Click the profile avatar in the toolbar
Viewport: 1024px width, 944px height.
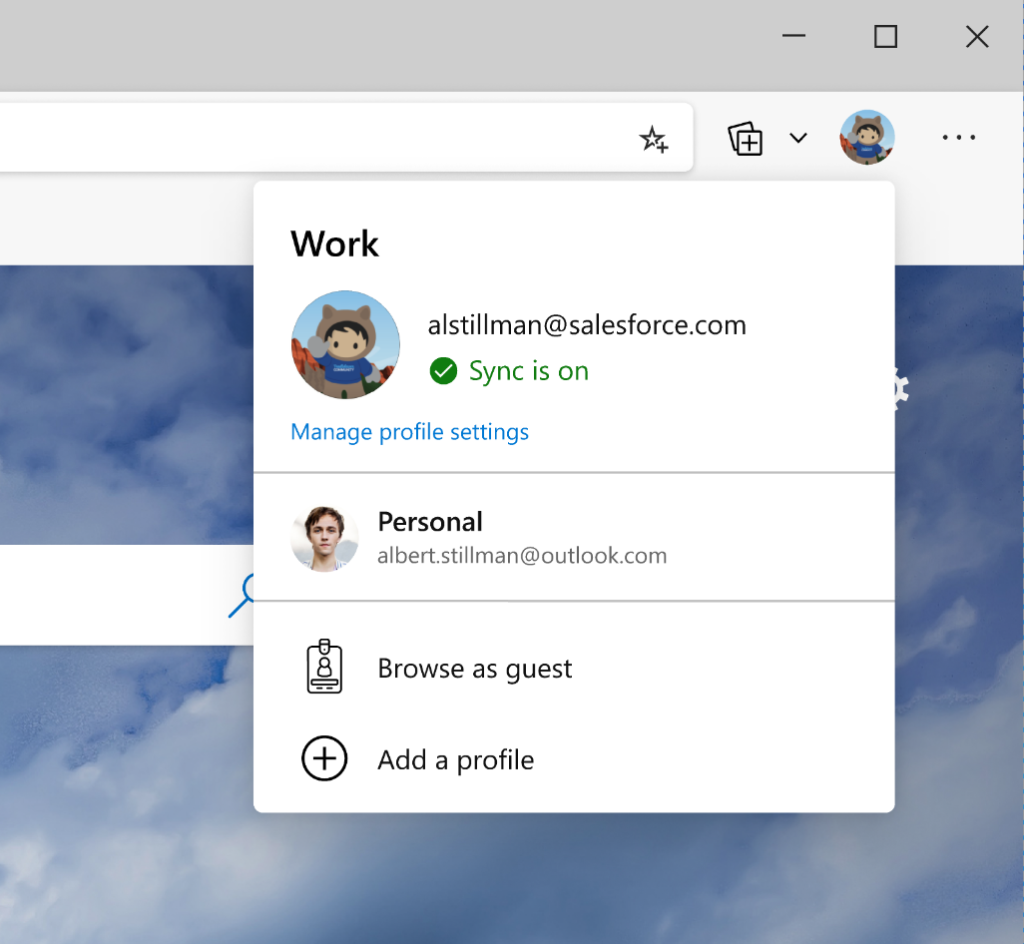(867, 137)
